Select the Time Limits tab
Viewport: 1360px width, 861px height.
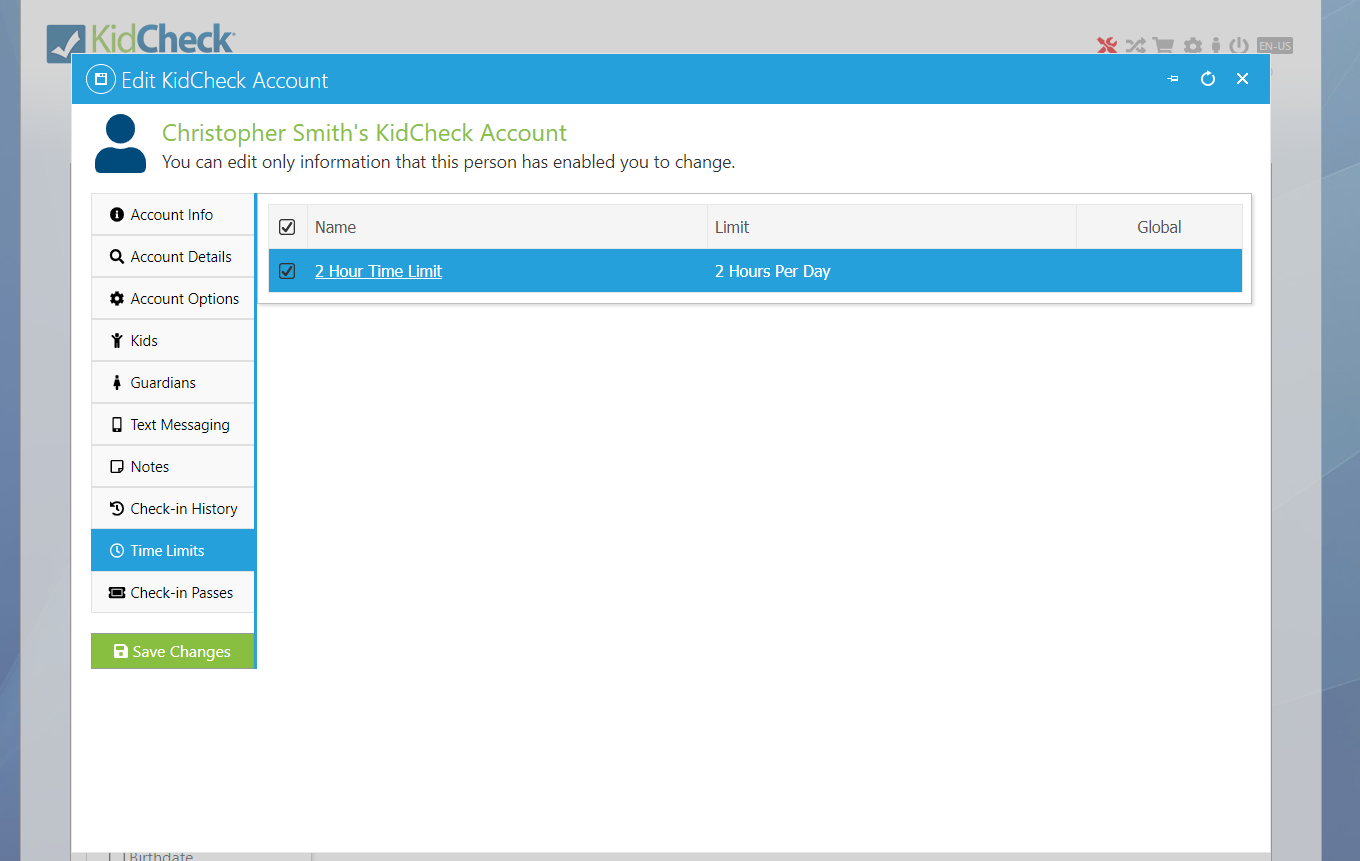pos(173,551)
